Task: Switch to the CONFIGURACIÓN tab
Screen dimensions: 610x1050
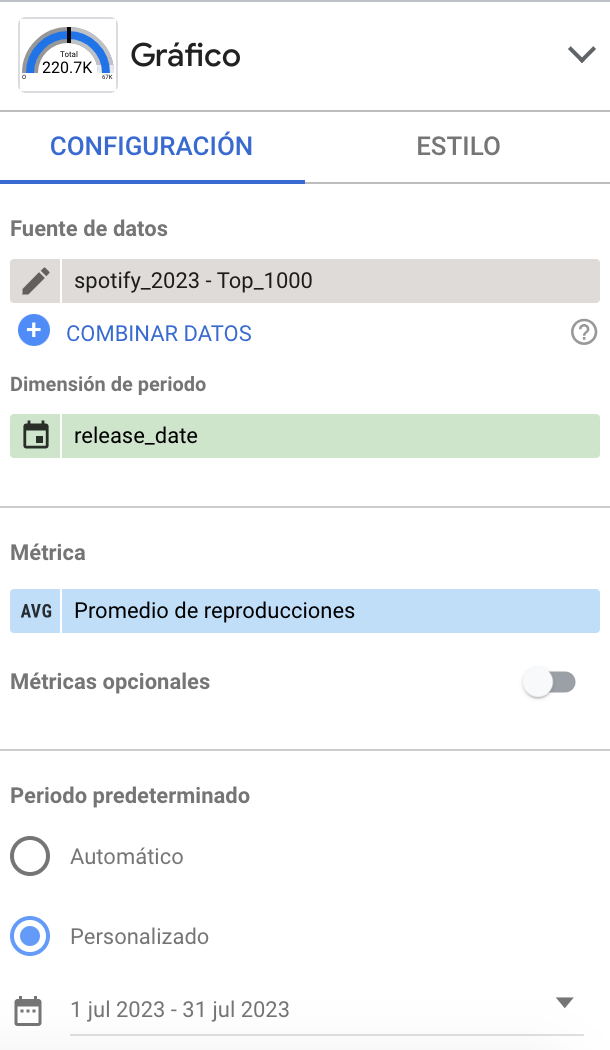Action: tap(152, 146)
